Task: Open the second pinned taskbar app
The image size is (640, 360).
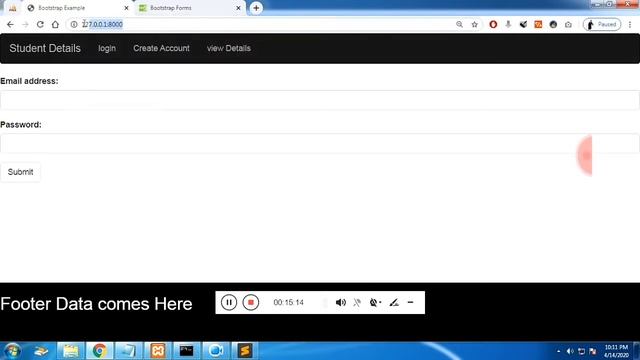Action: (41, 351)
